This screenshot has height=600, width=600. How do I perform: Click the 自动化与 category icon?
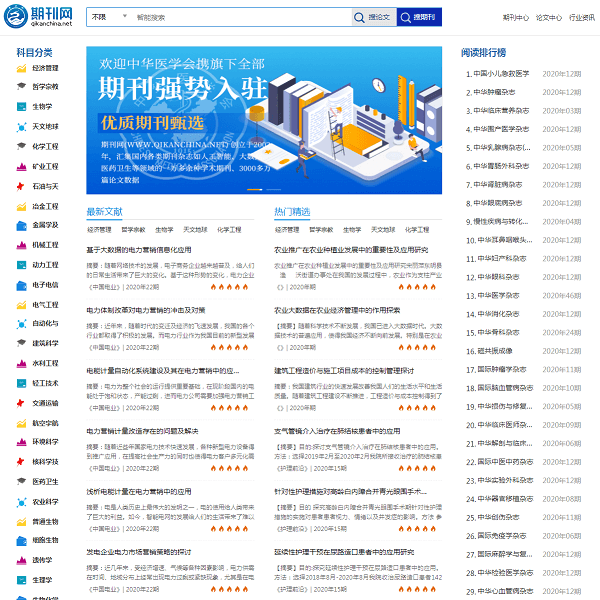pyautogui.click(x=21, y=324)
